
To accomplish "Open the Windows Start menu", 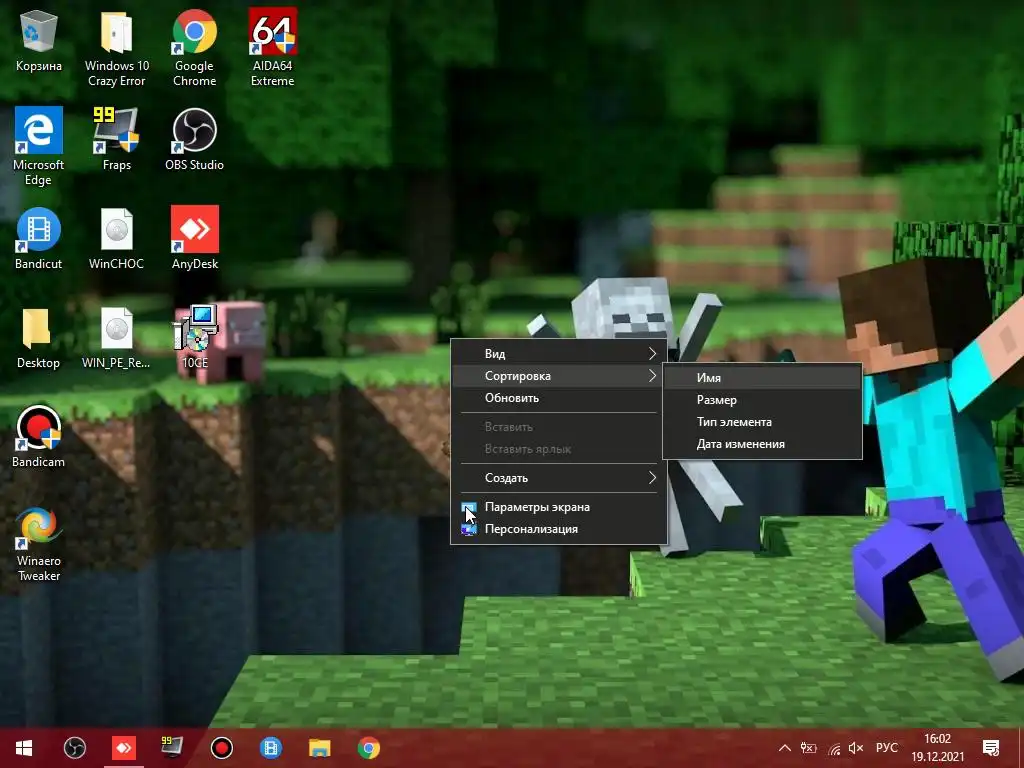I will tap(24, 748).
